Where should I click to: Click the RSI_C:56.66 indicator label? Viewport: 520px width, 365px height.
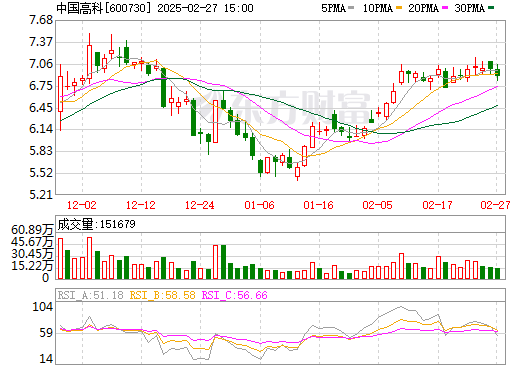[235, 295]
